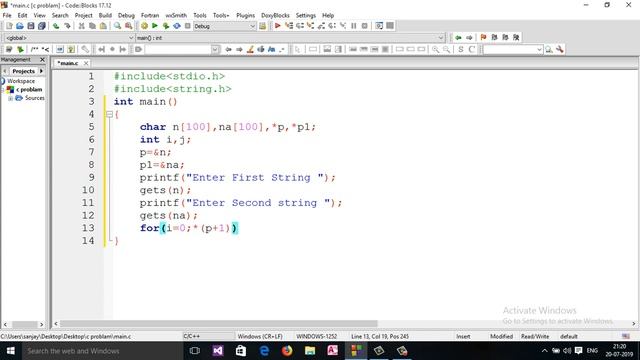Switch to the *main.c editor tab
This screenshot has width=640, height=360.
coord(68,63)
